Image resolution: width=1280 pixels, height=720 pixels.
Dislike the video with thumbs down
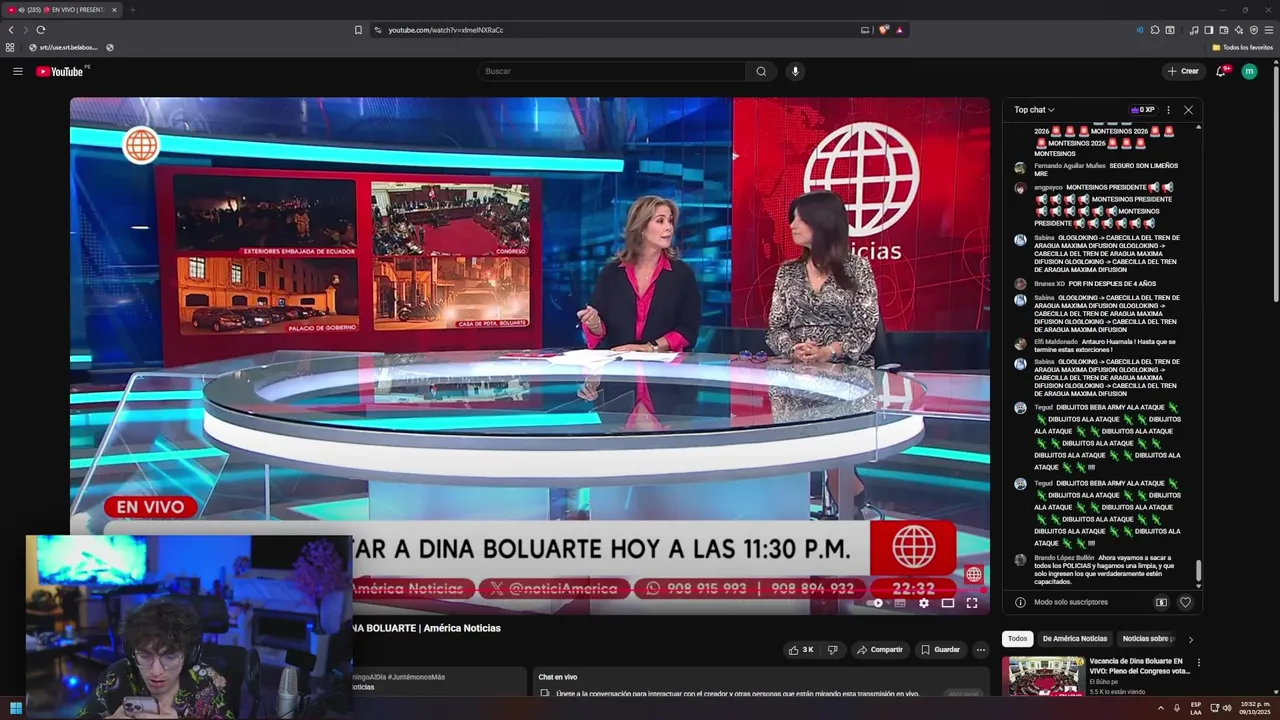832,650
